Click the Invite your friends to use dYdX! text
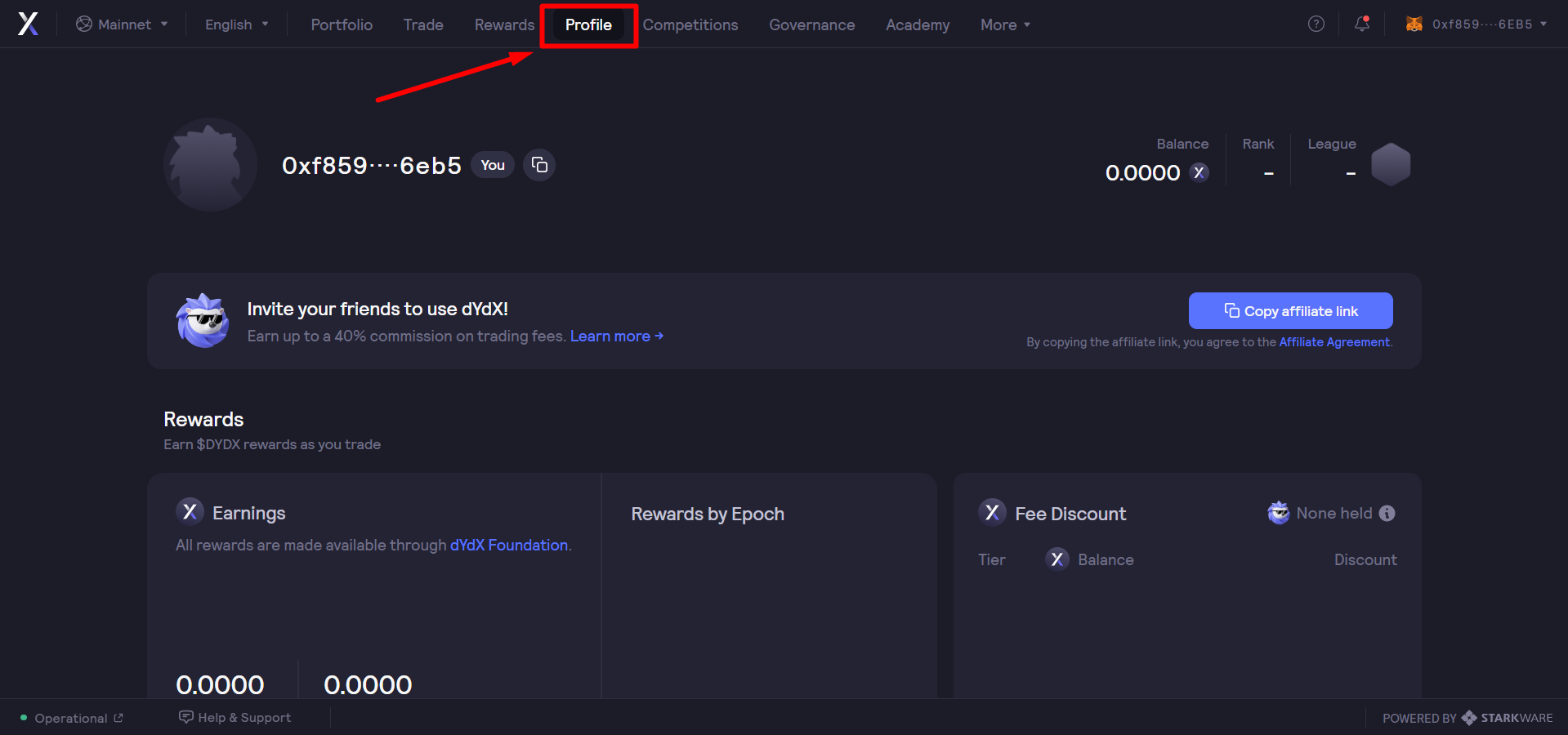Viewport: 1568px width, 735px height. (377, 309)
